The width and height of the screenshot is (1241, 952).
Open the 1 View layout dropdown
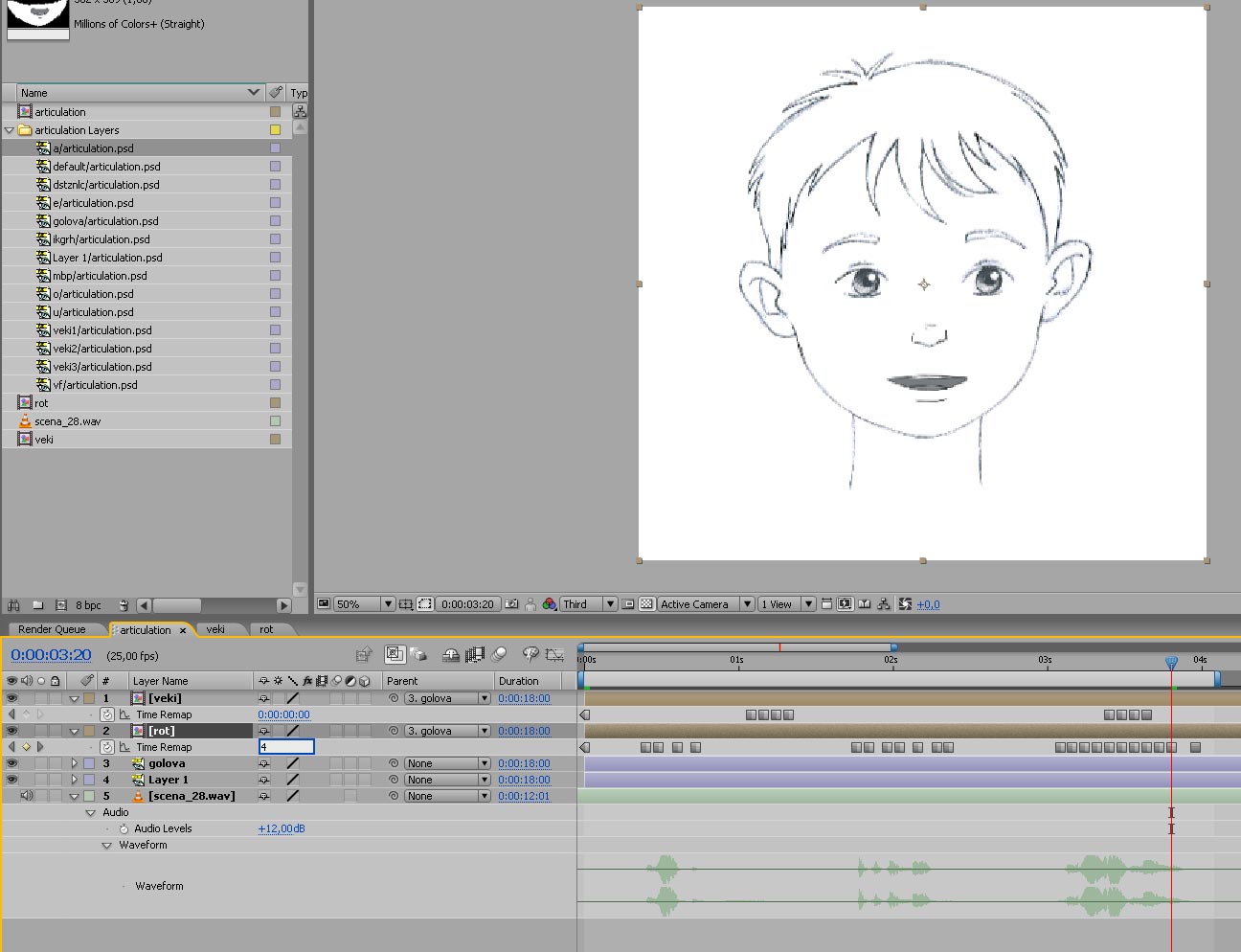tap(786, 604)
